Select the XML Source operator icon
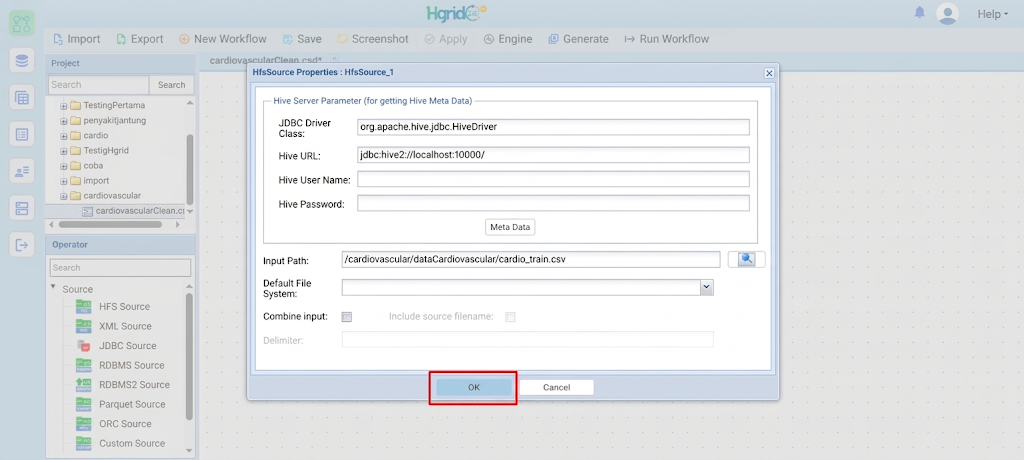This screenshot has width=1024, height=460. (84, 326)
